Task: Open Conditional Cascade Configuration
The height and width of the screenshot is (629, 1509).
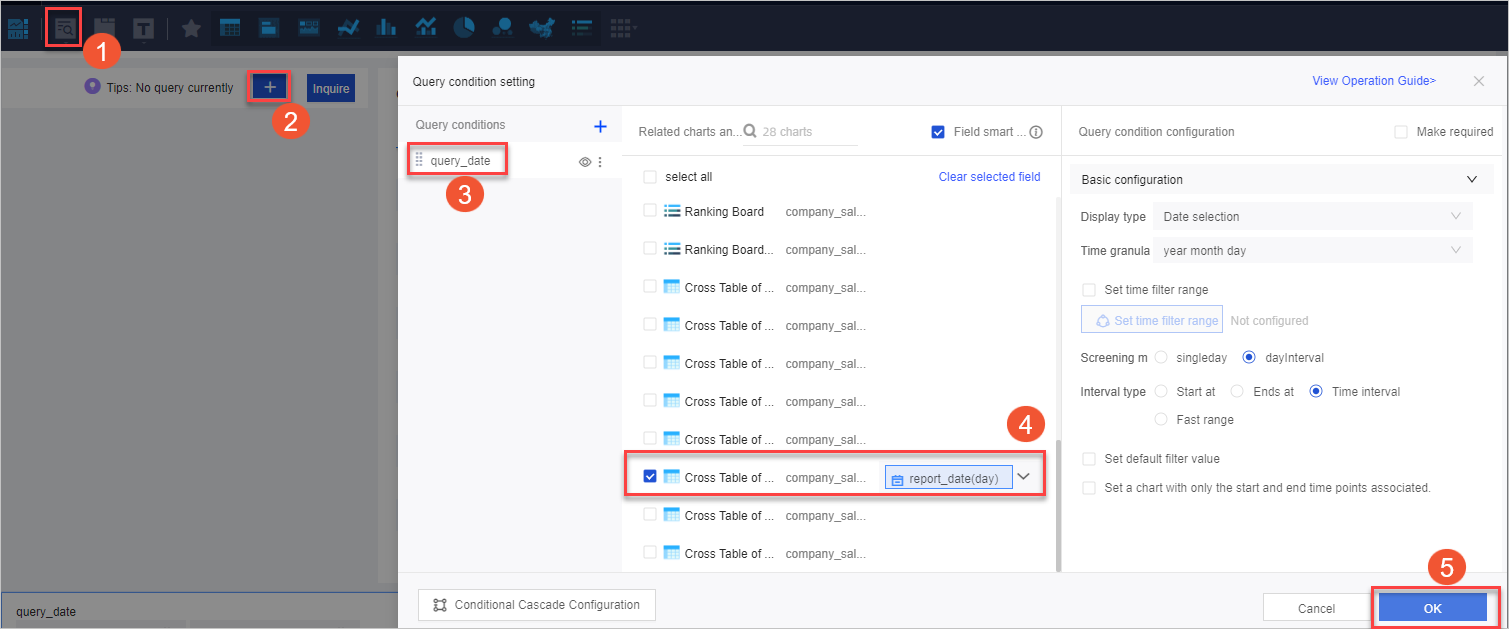Action: coord(536,605)
